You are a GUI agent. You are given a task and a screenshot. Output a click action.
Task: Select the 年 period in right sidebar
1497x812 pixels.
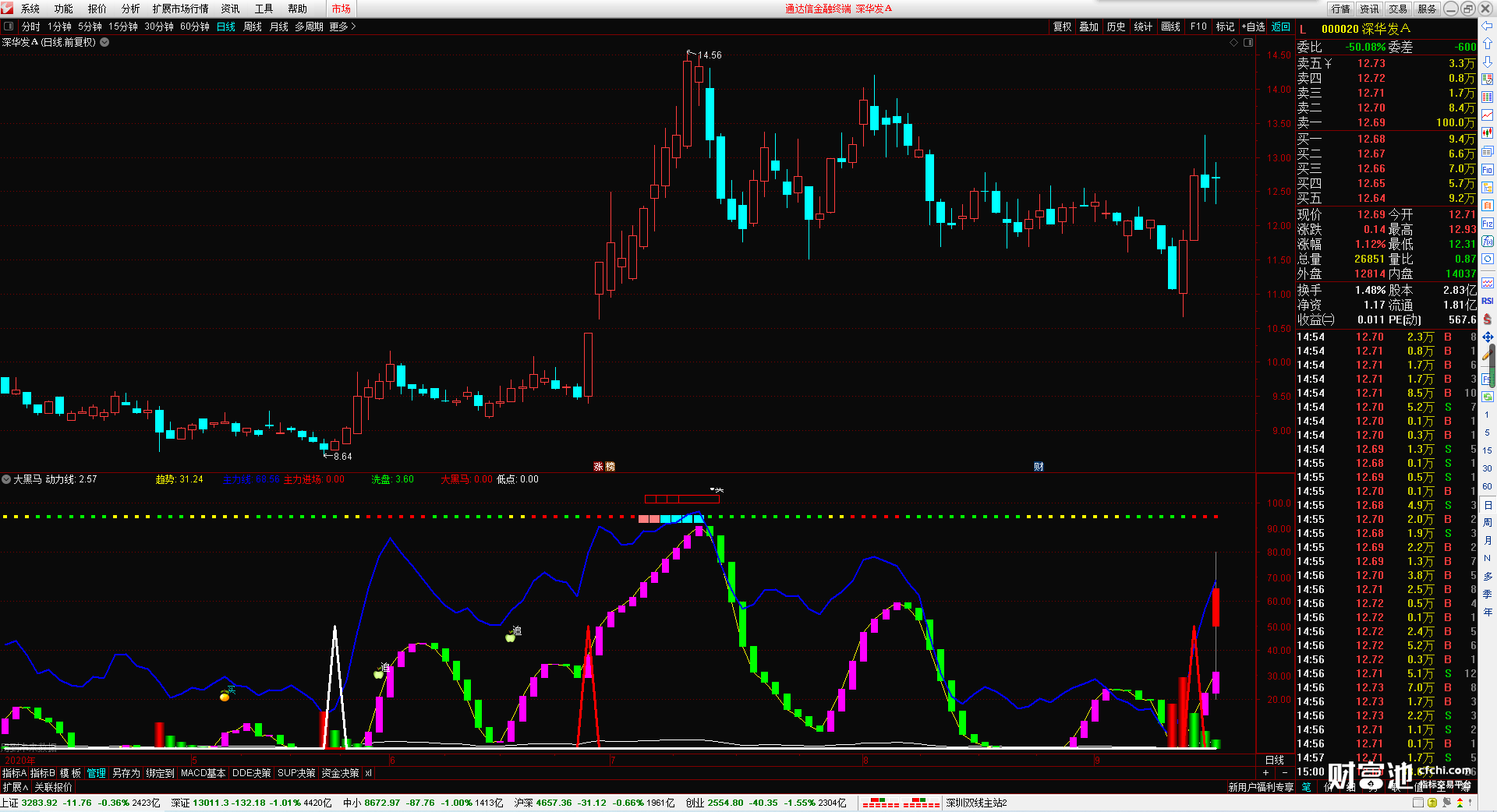(x=1487, y=612)
